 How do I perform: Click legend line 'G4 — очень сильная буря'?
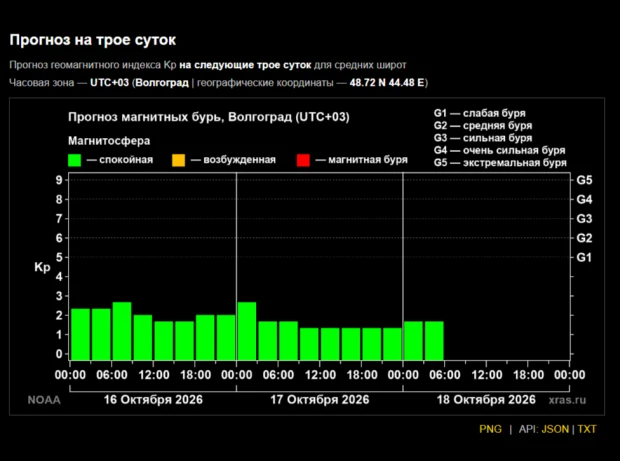499,150
